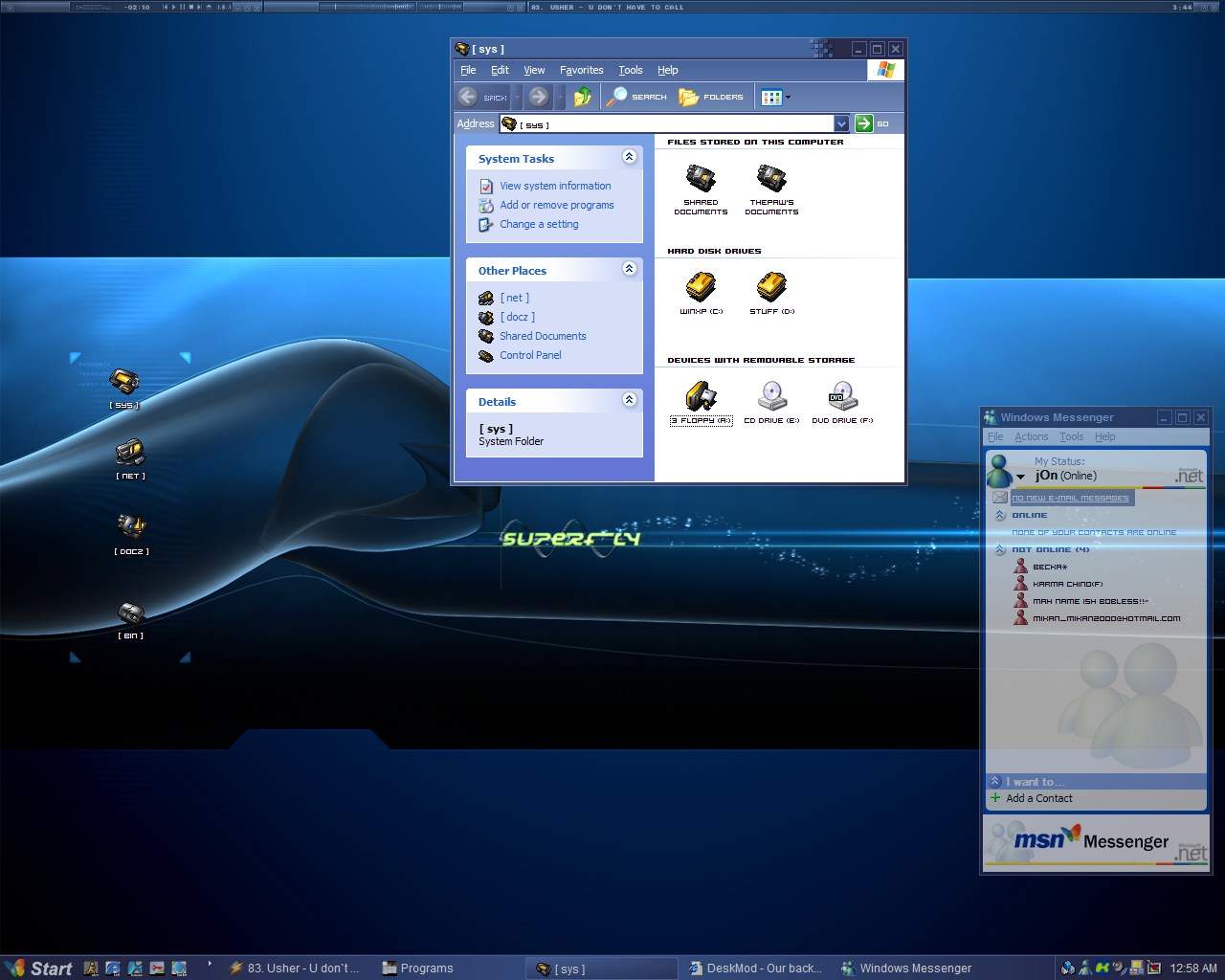The width and height of the screenshot is (1225, 980).
Task: Open the [ bin ] desktop icon
Action: pyautogui.click(x=131, y=614)
